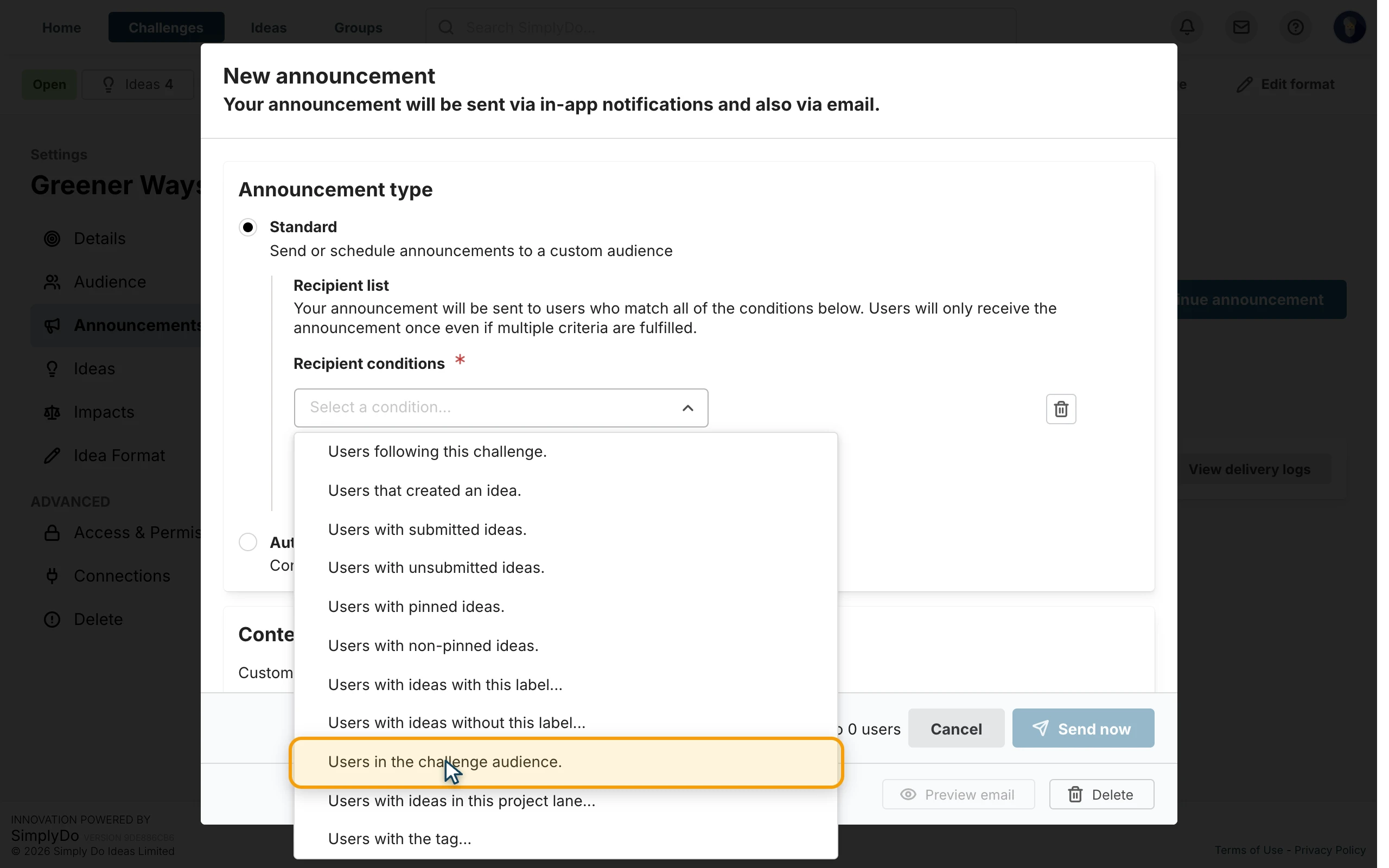Screen dimensions: 1389x868
Task: Click the Connections plug icon
Action: tap(52, 576)
